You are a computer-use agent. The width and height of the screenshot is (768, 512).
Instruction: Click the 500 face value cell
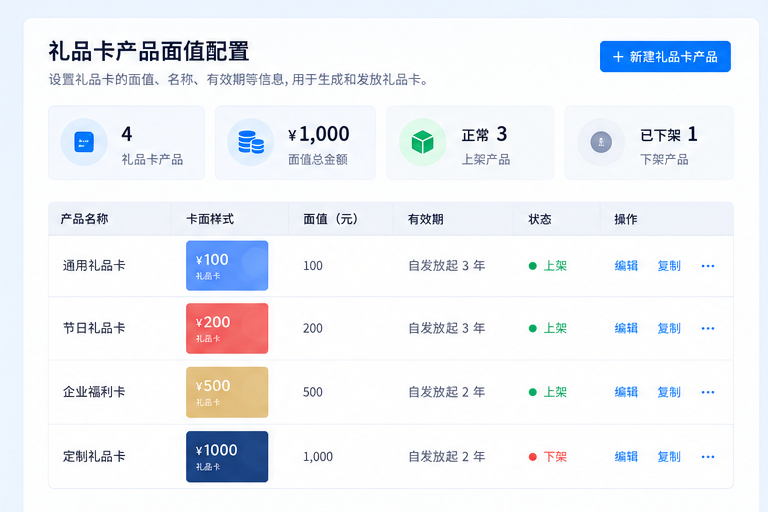click(x=312, y=392)
